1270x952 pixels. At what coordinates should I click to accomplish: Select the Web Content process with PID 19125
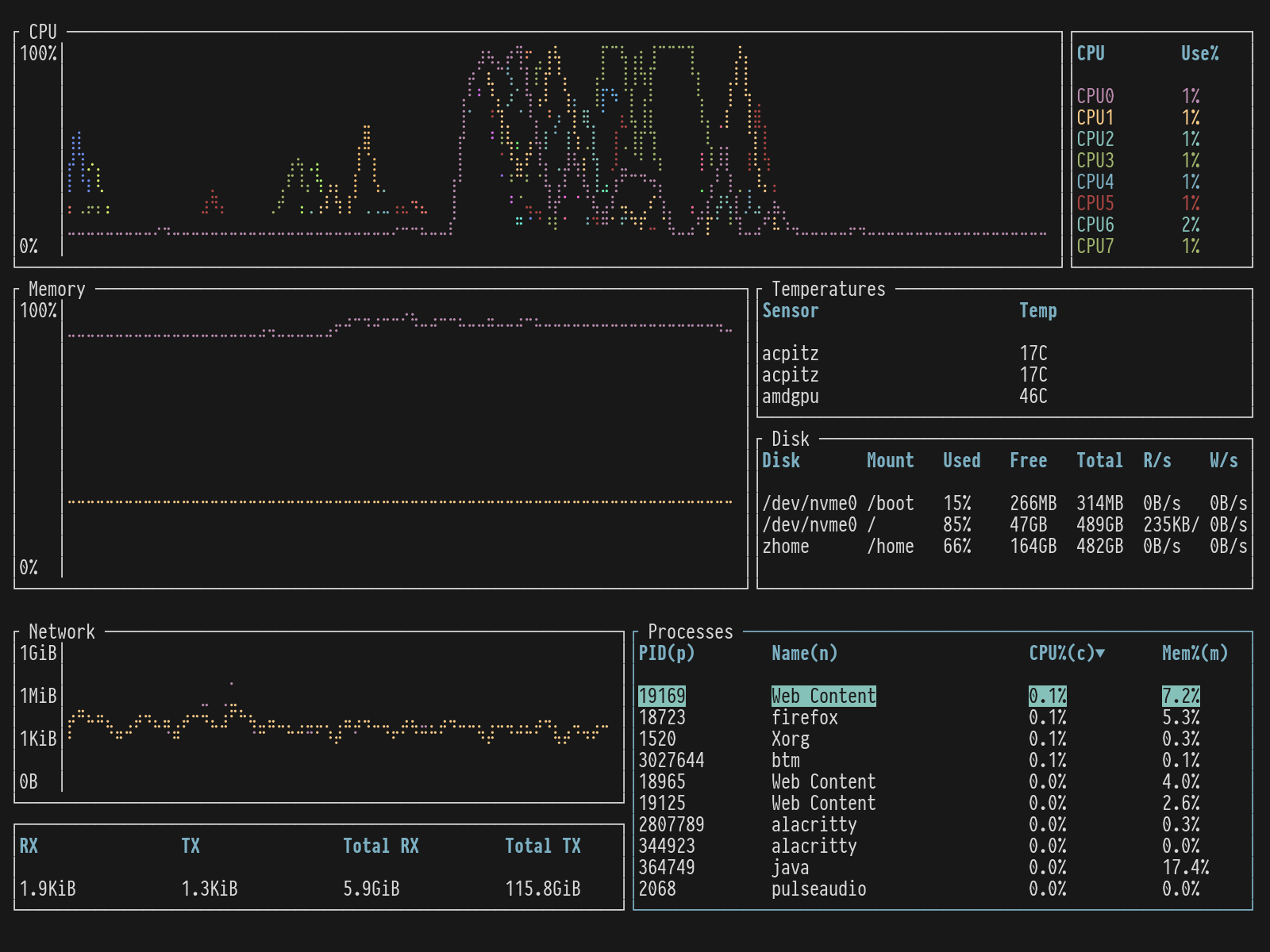click(943, 803)
